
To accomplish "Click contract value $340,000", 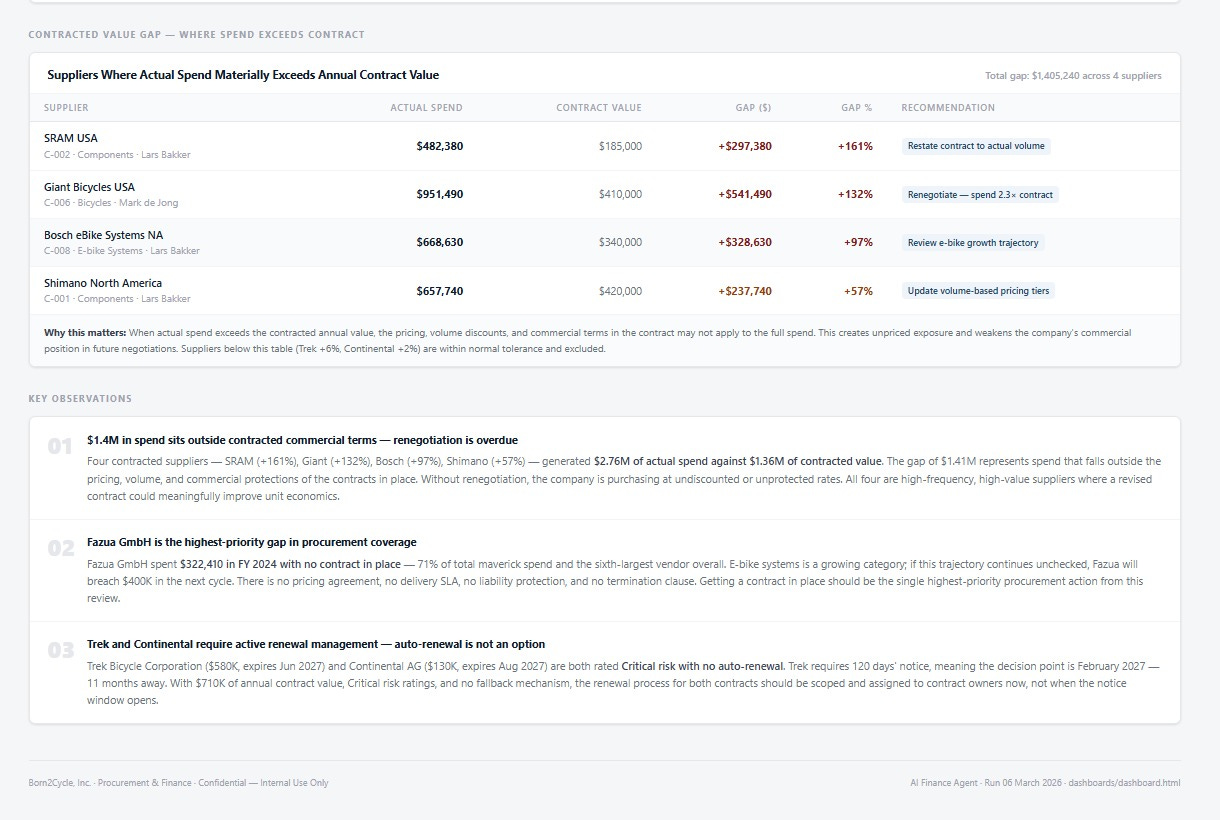I will [620, 242].
